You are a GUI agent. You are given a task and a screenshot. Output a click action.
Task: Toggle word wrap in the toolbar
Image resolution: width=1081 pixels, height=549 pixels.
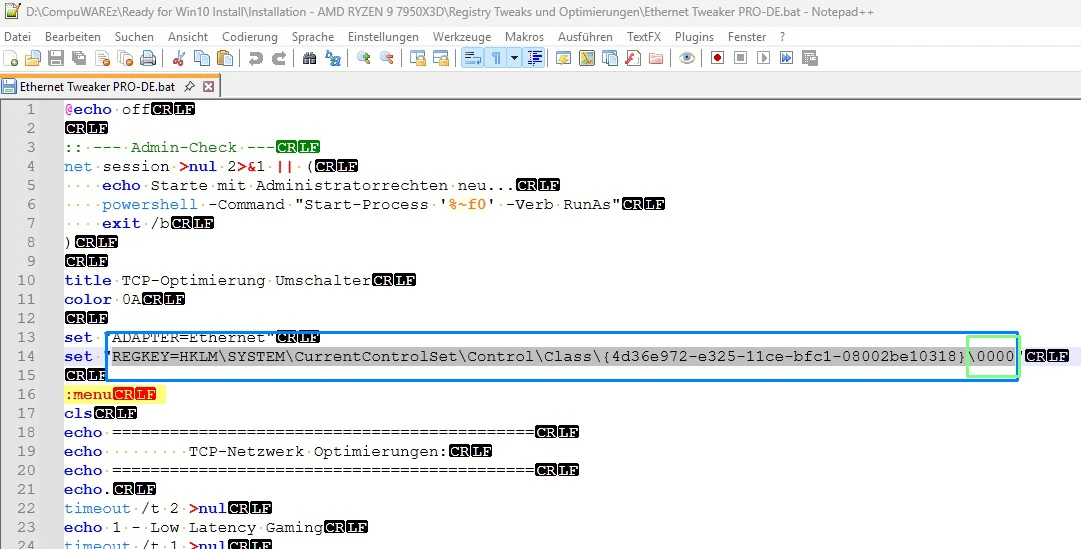click(x=471, y=58)
